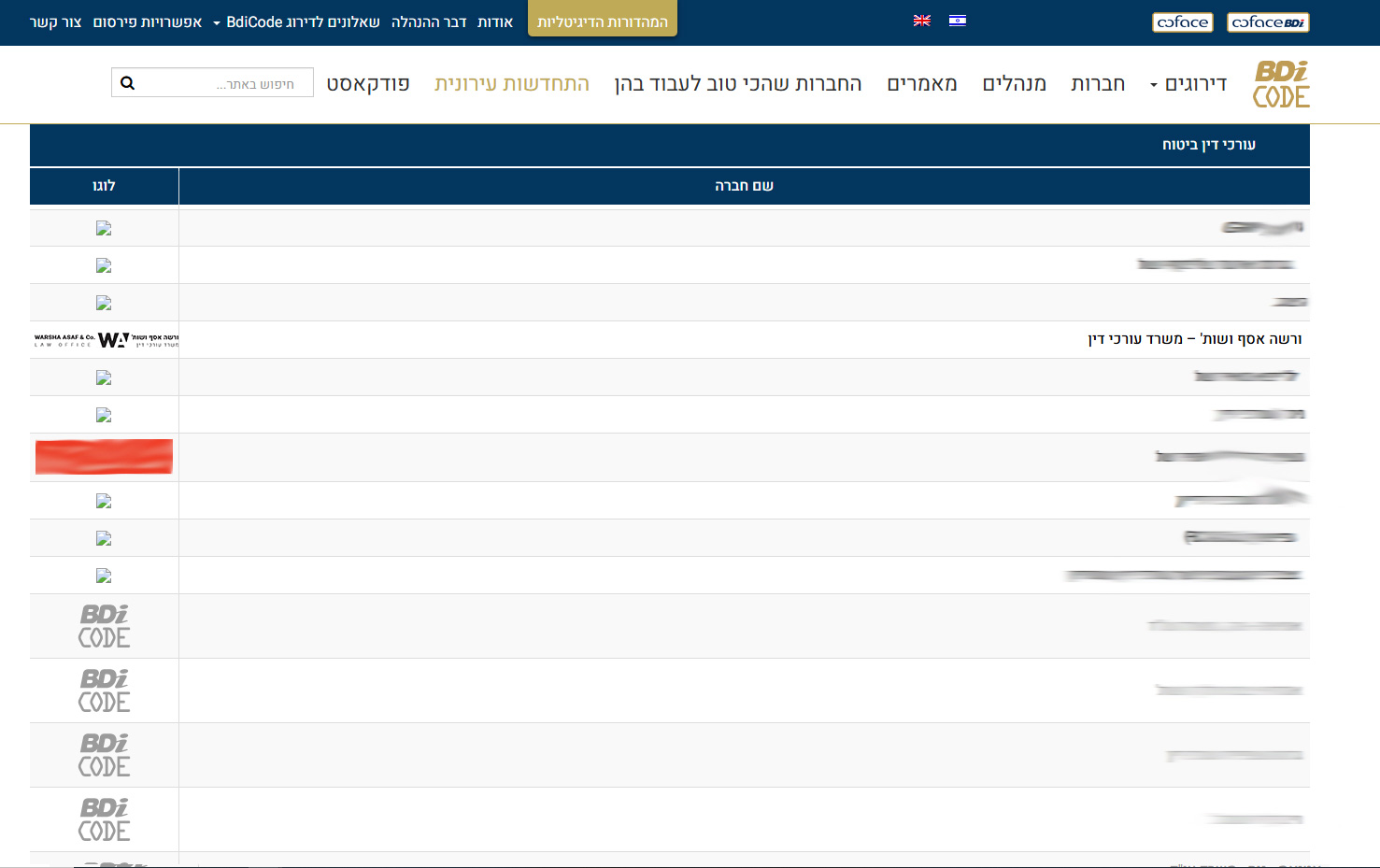
Task: Switch language with the UK flag
Action: 921,21
